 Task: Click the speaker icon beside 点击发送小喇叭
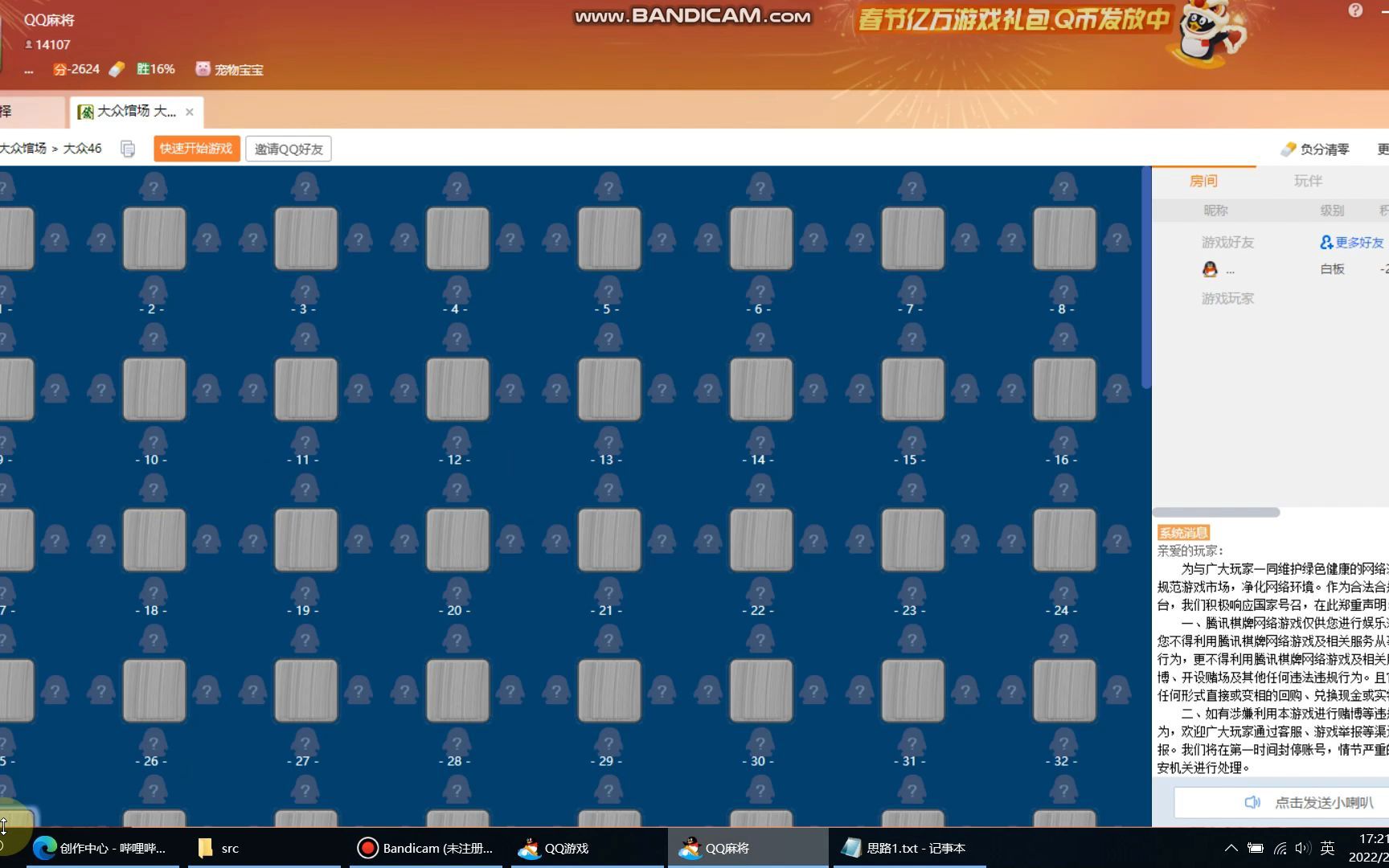(x=1252, y=802)
